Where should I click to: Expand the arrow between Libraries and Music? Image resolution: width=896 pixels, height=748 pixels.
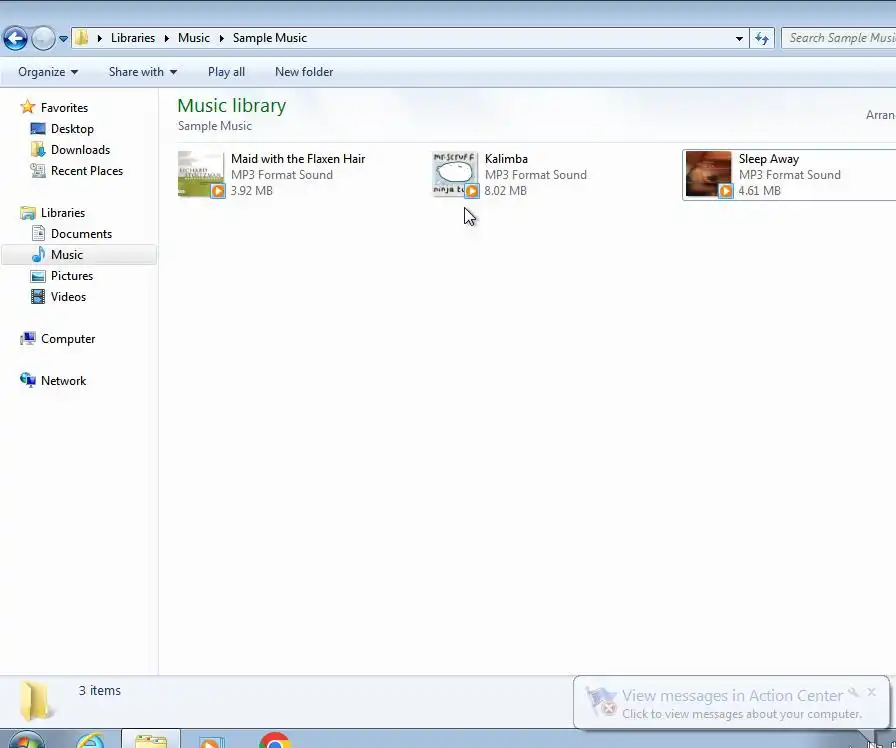point(166,38)
